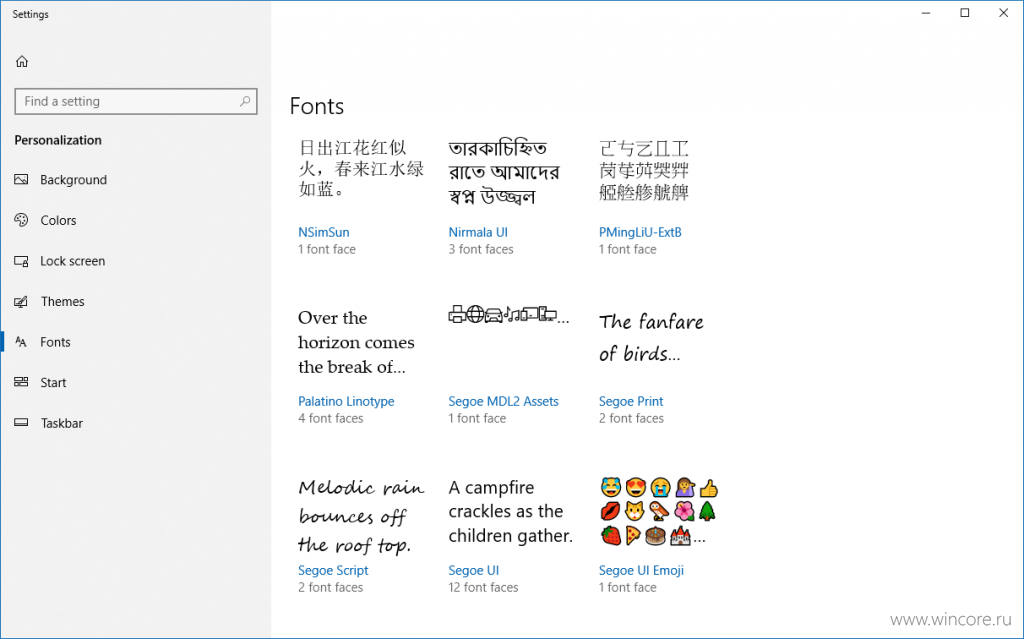
Task: Click the Fonts page heading
Action: 317,106
